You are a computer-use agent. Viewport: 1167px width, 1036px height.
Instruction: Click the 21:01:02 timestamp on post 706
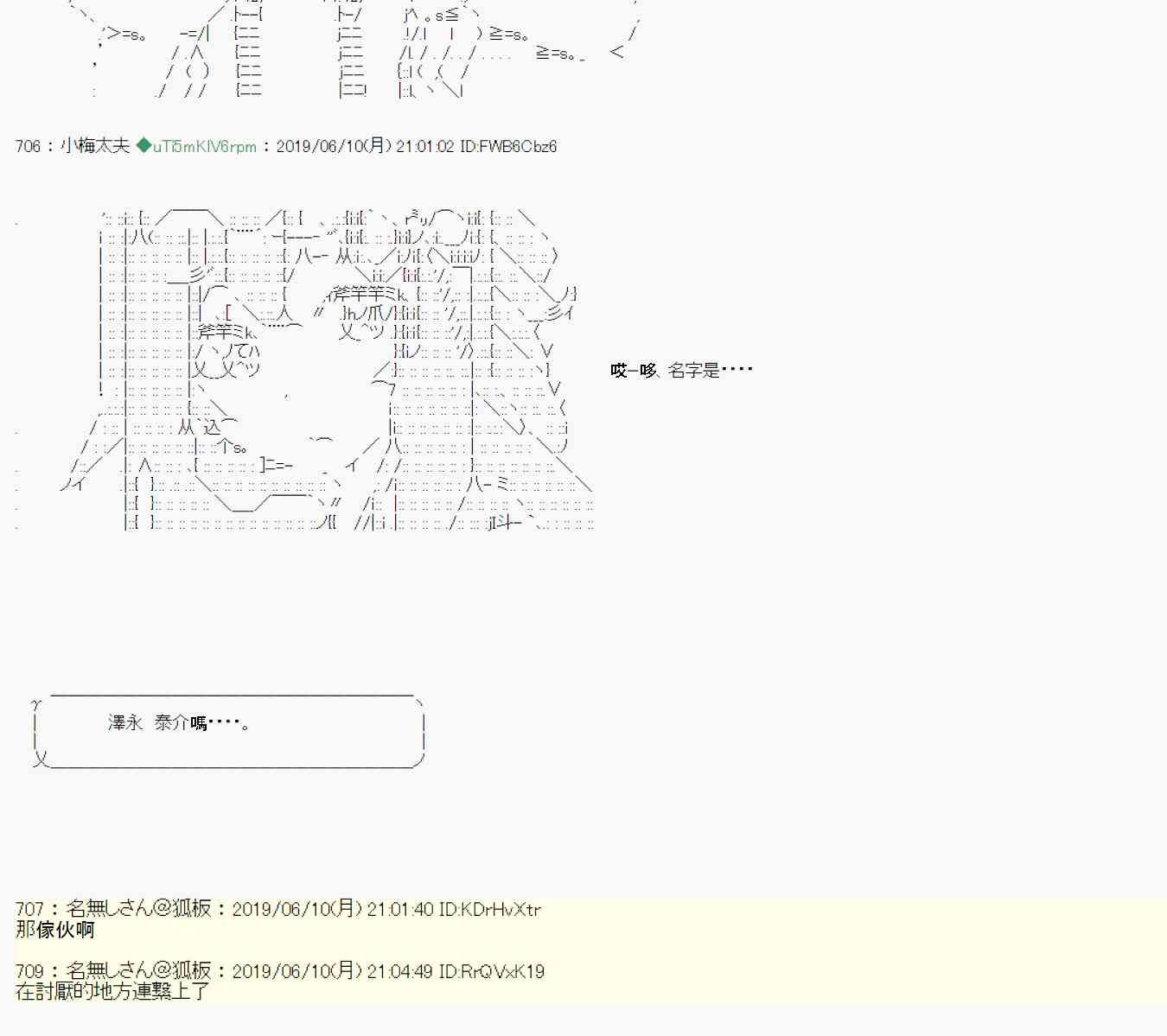tap(424, 146)
